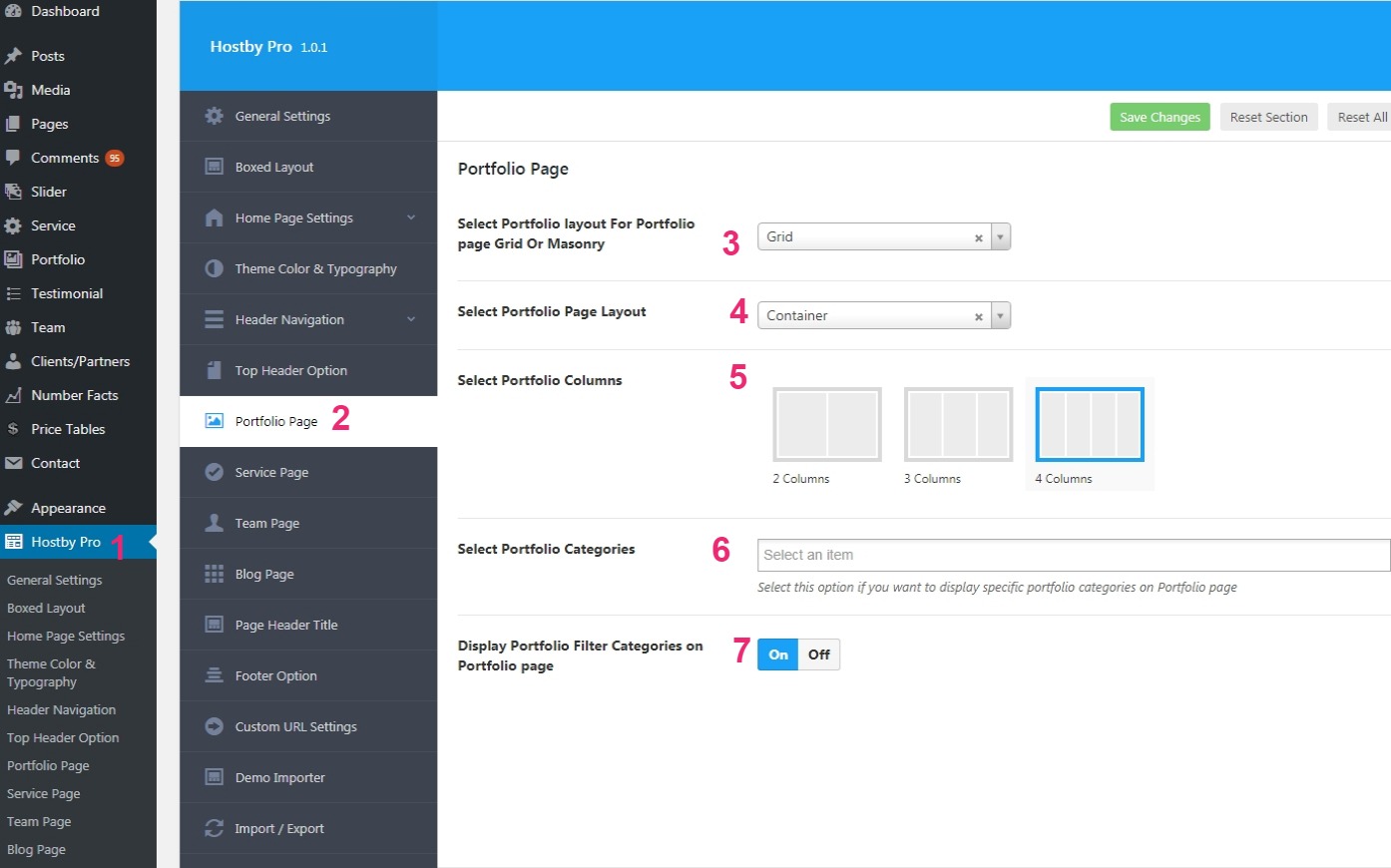
Task: Open Hostby Pro admin menu item
Action: click(78, 542)
